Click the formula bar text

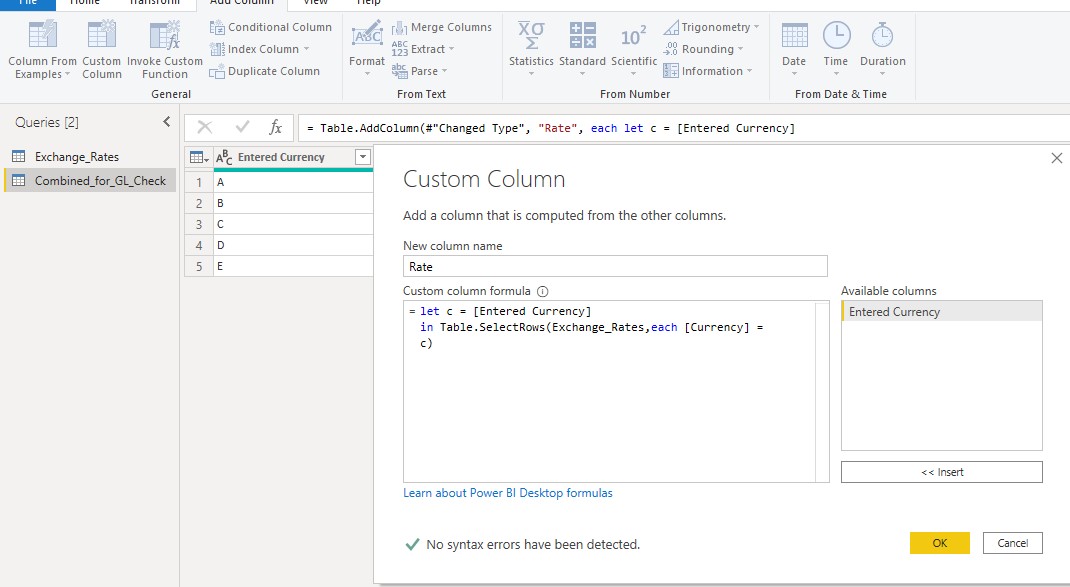point(551,128)
